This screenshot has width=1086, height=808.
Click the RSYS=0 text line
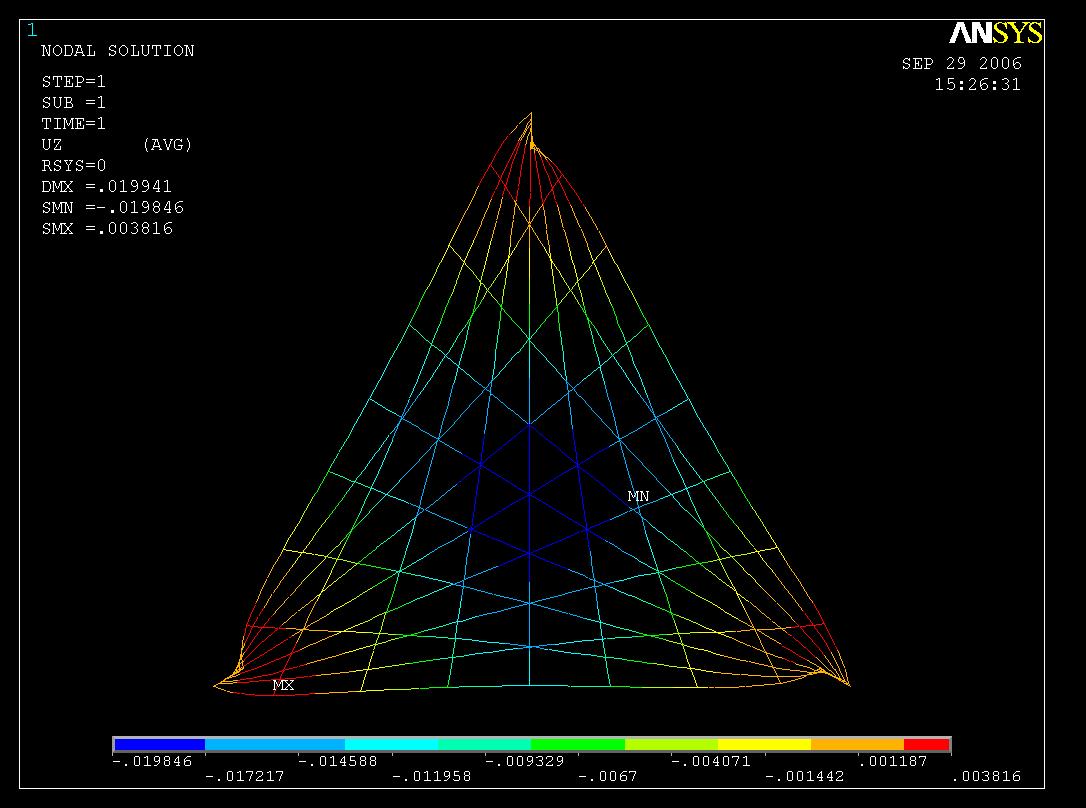click(73, 165)
